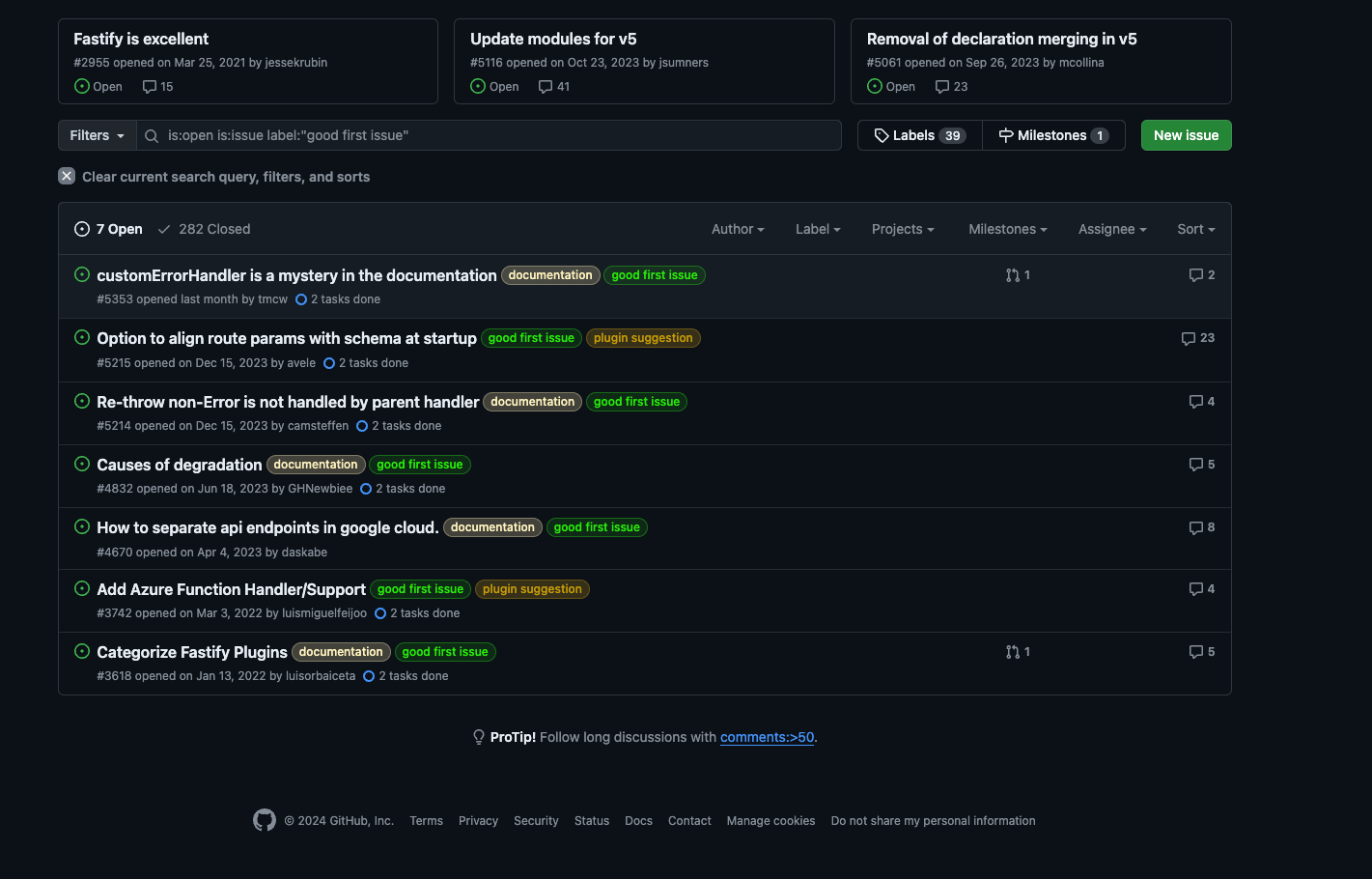Click tasks progress circle on issue #4832

[366, 489]
